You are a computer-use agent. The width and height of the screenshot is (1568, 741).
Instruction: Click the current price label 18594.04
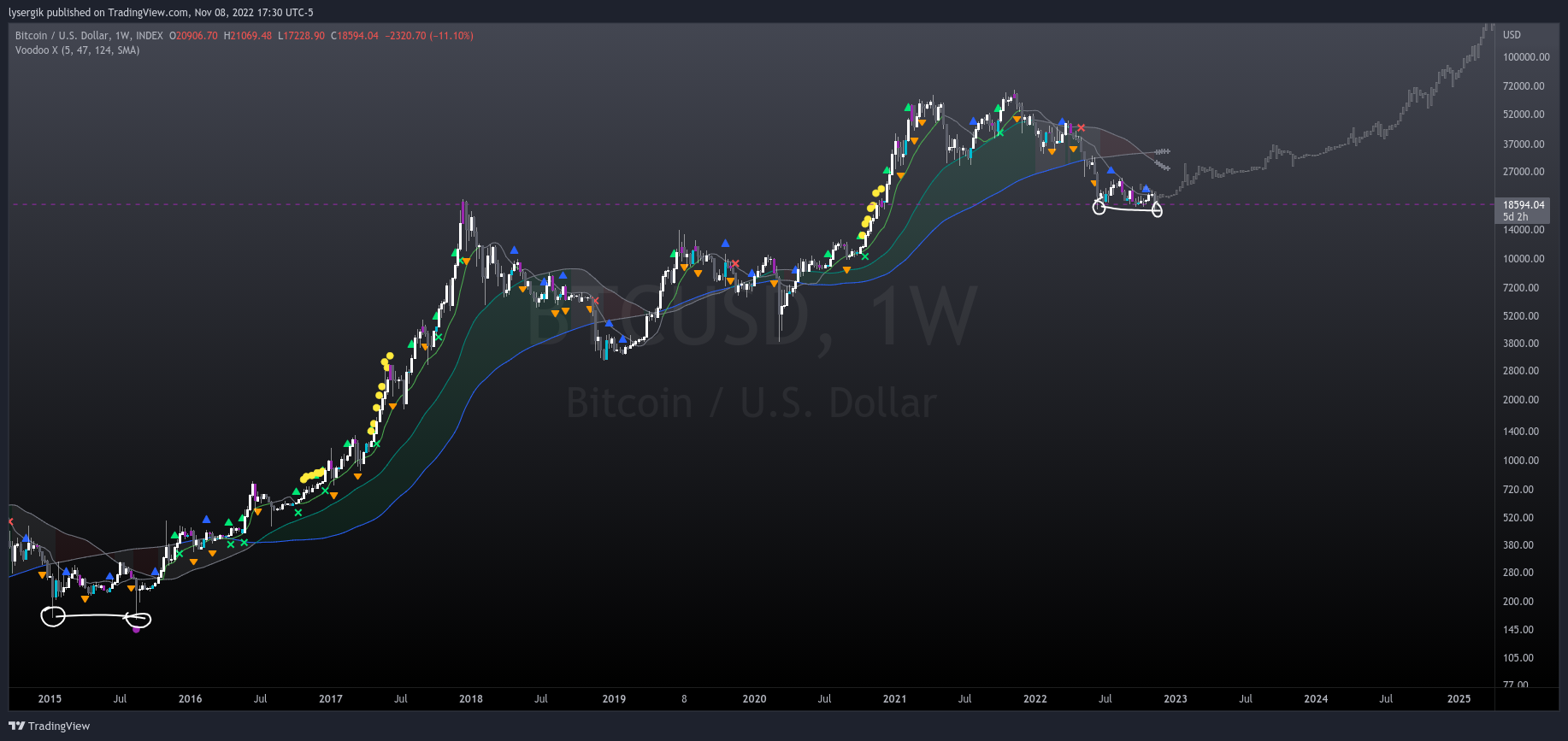[x=1524, y=205]
